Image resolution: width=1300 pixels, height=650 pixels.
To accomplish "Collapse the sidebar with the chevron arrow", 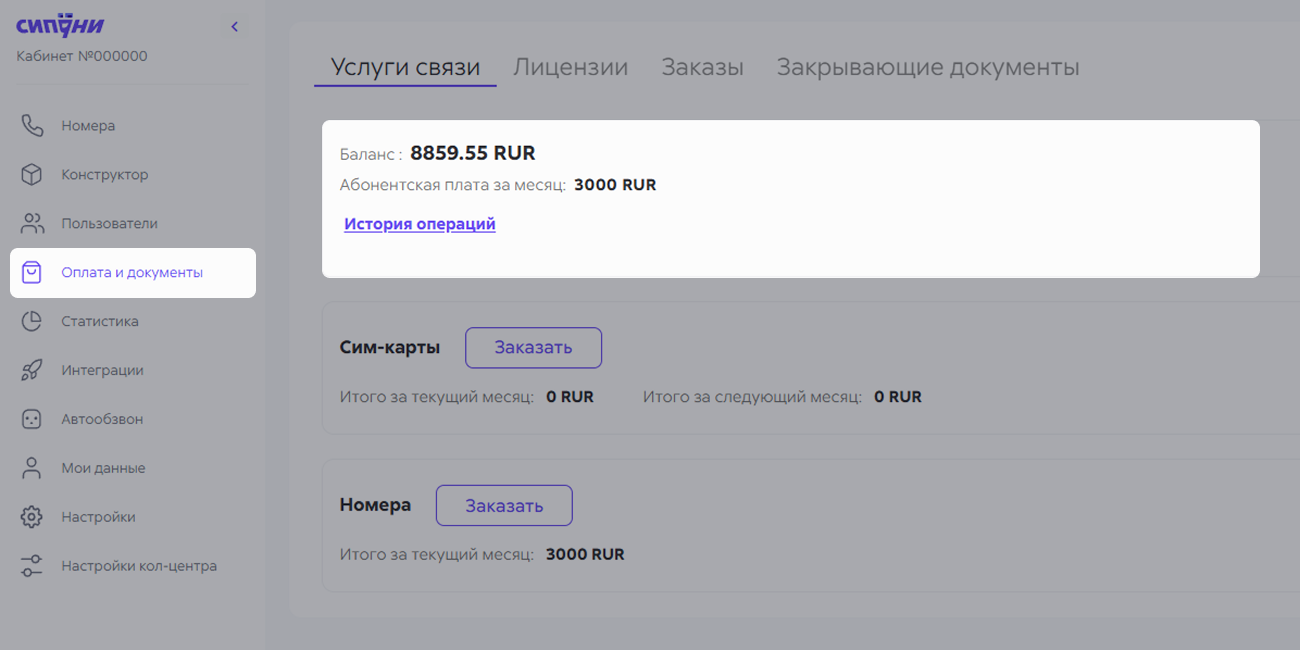I will click(x=235, y=27).
